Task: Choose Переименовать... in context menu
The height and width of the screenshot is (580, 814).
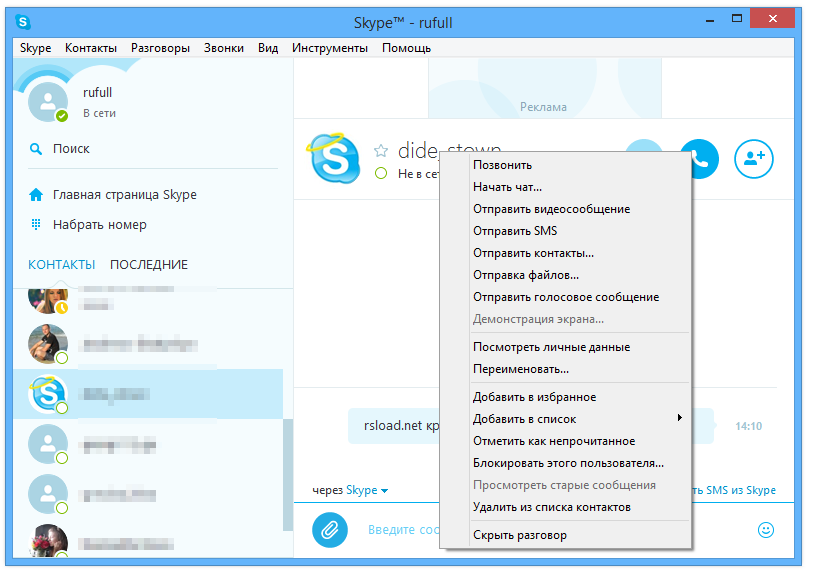Action: 566,369
